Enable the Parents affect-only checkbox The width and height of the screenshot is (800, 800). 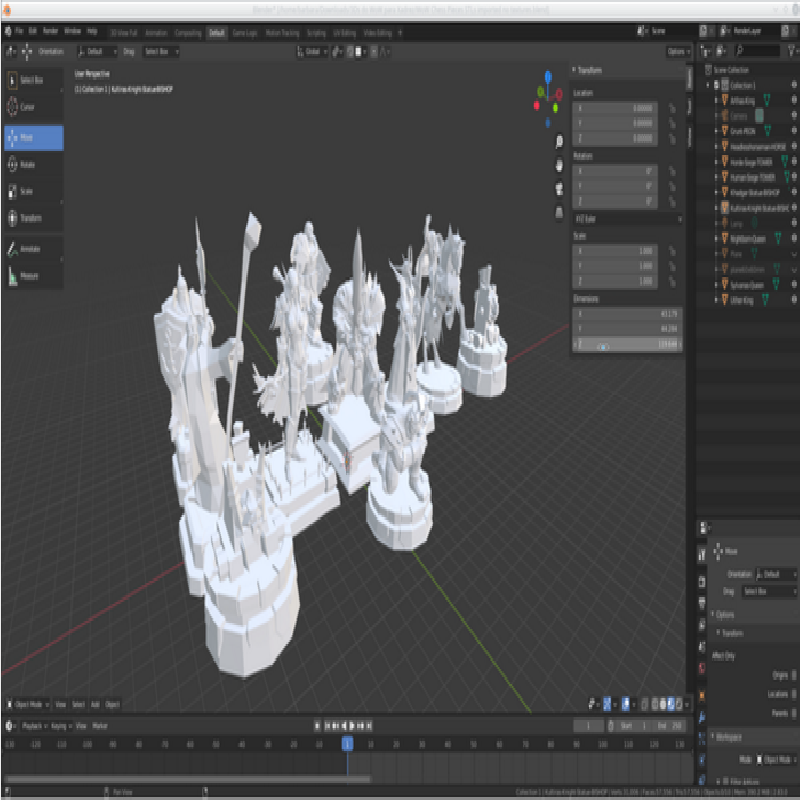tap(794, 713)
